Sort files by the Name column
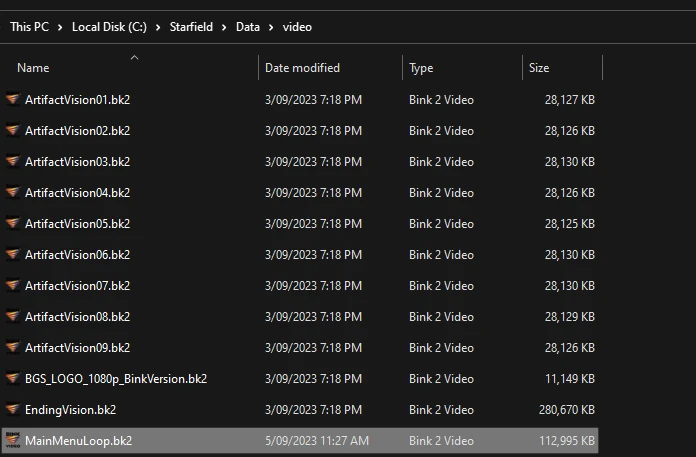 point(33,68)
